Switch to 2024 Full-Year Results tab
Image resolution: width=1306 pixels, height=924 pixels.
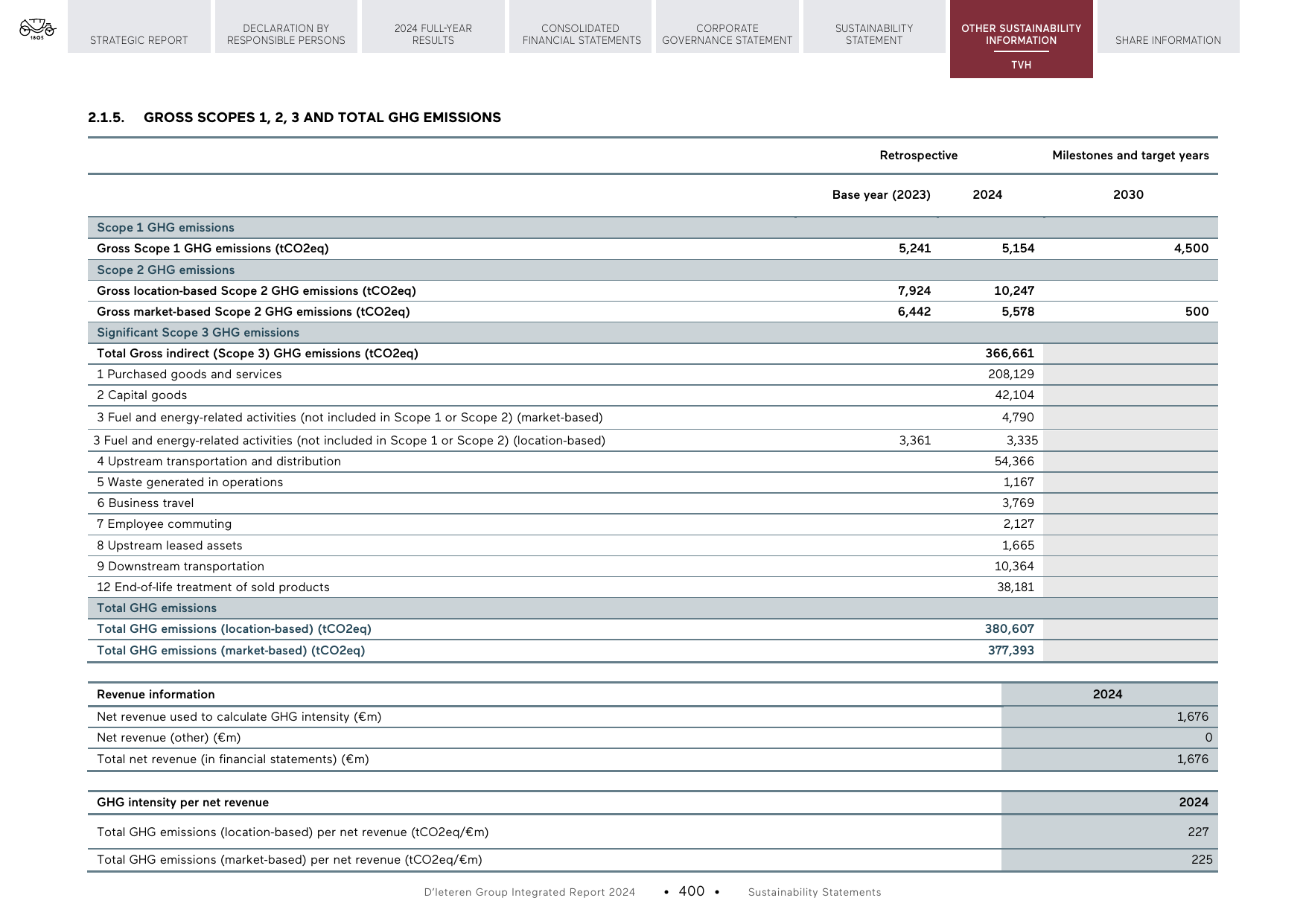pos(433,27)
